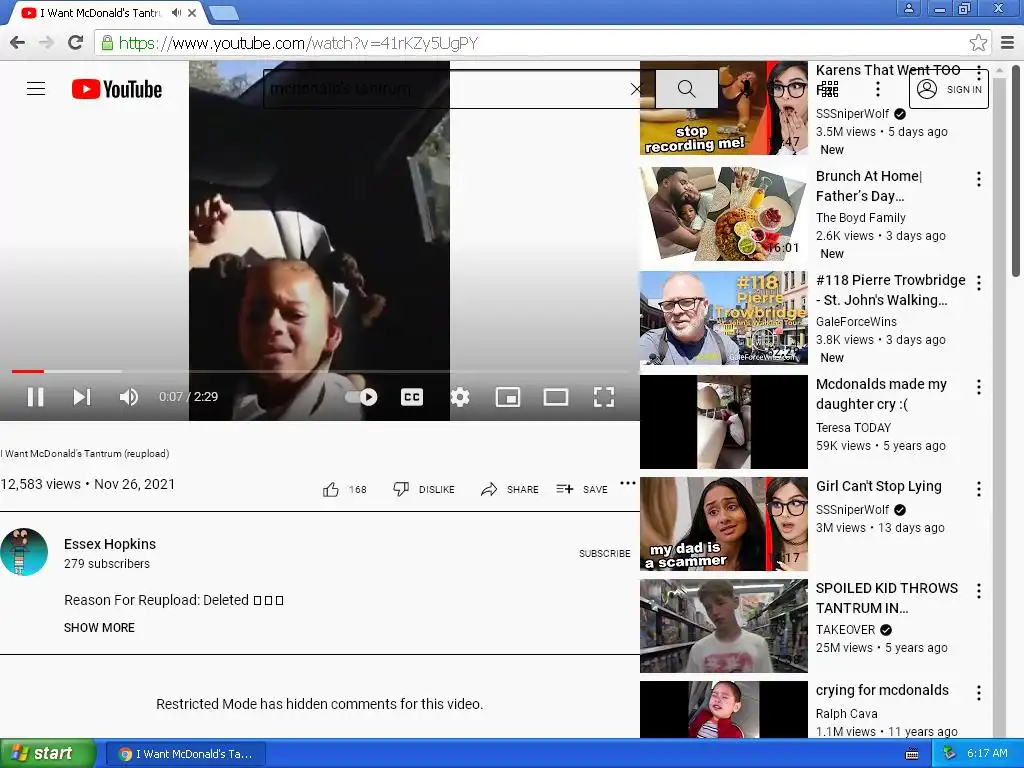
Task: Mute the video volume
Action: (129, 396)
